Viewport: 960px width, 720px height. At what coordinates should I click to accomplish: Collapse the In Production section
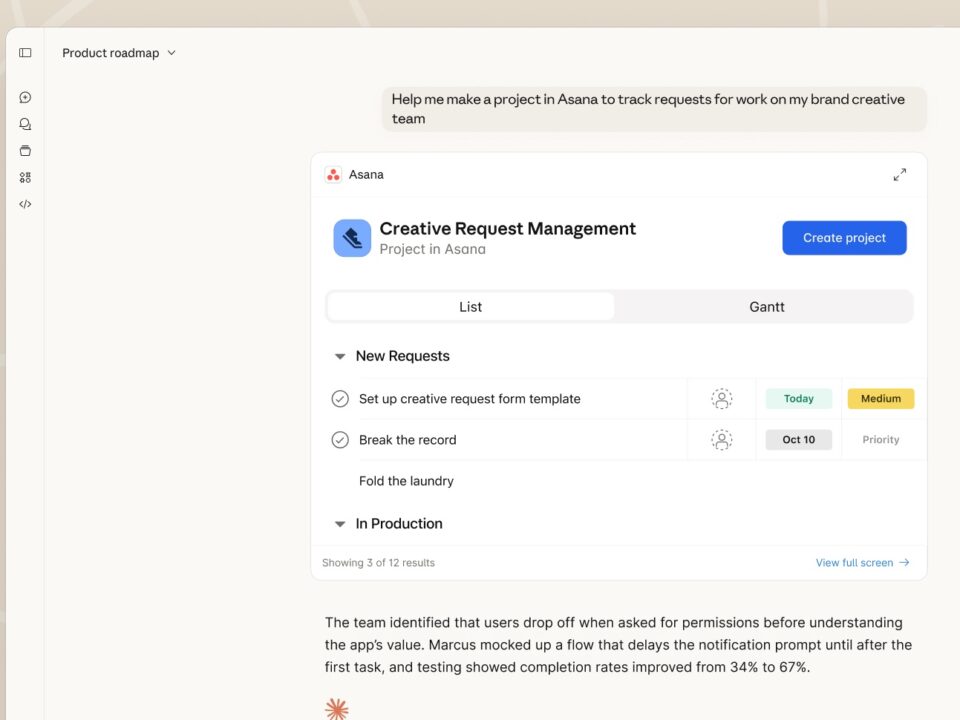click(340, 524)
